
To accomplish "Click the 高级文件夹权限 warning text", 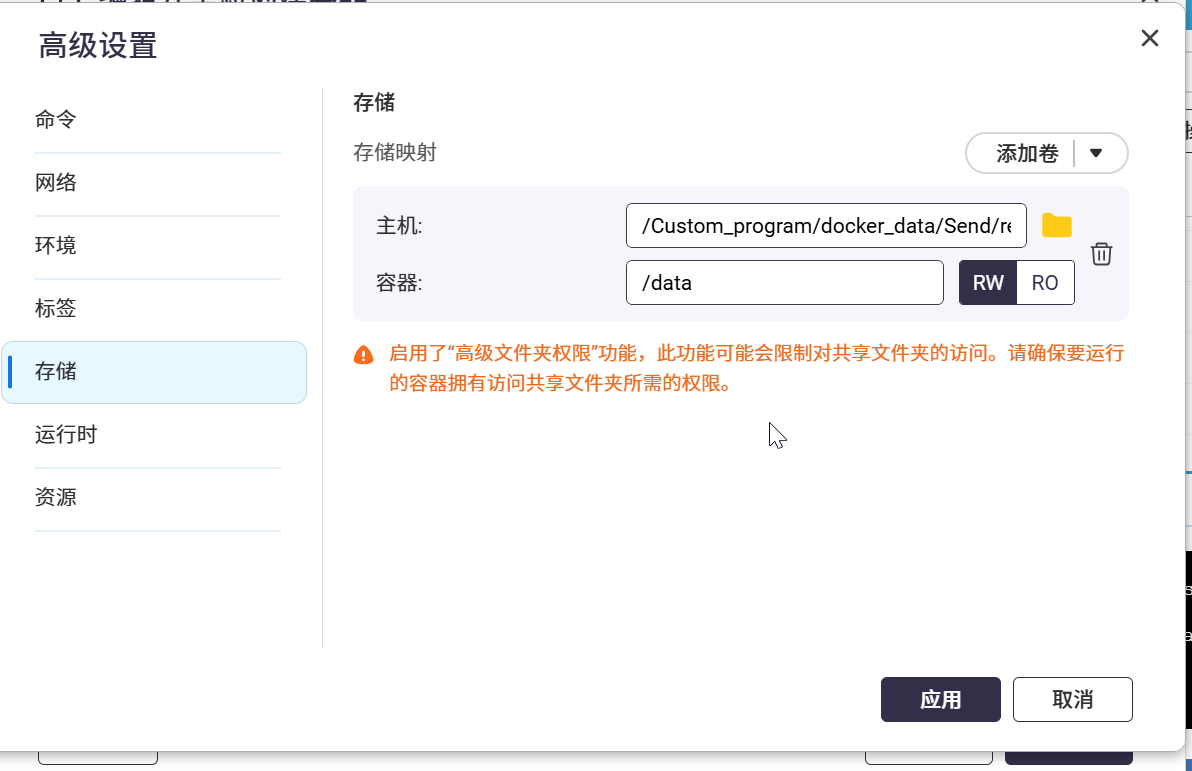I will coord(756,368).
